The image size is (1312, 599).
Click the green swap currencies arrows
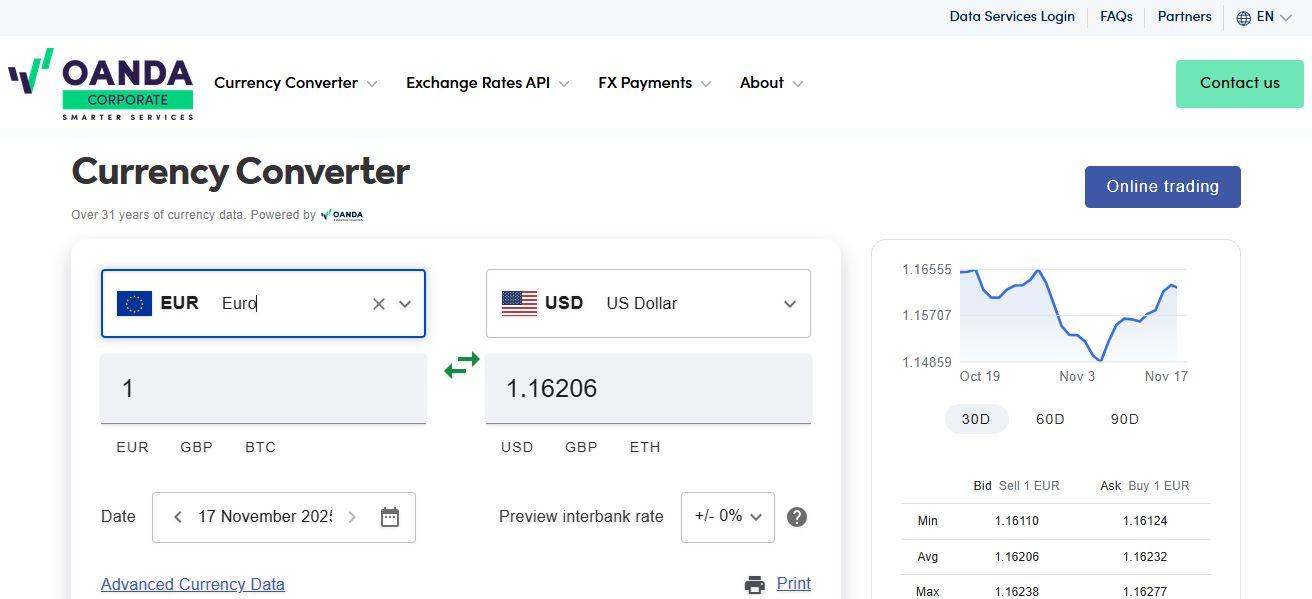[x=462, y=366]
